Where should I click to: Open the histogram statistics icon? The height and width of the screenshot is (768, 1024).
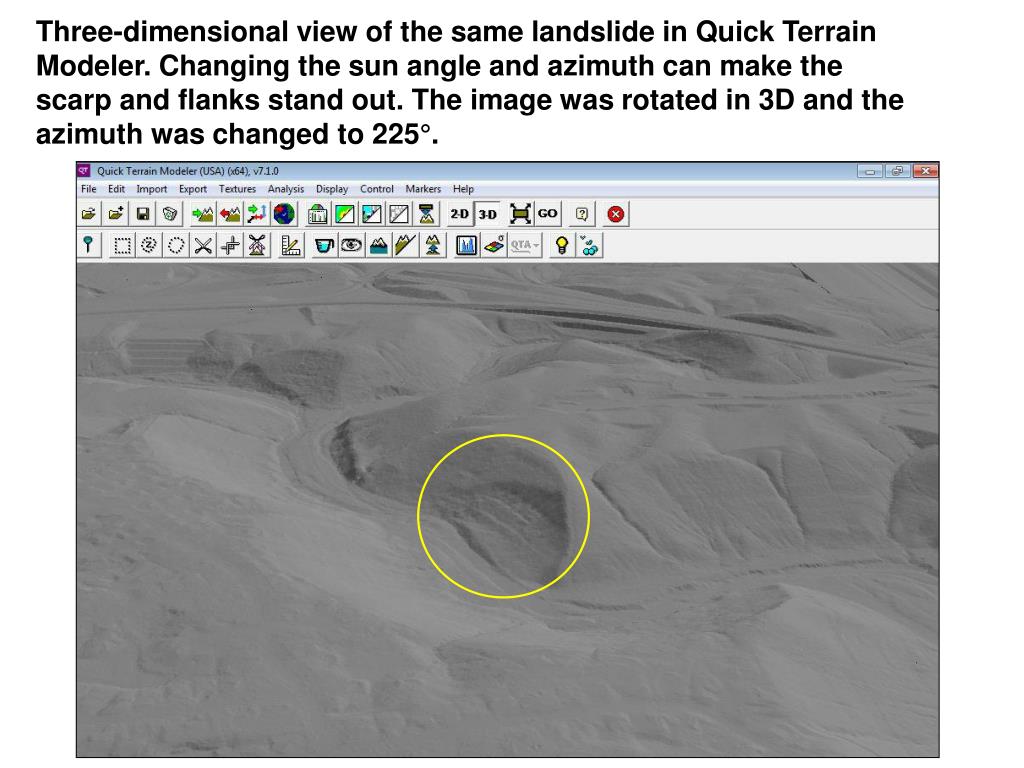466,246
